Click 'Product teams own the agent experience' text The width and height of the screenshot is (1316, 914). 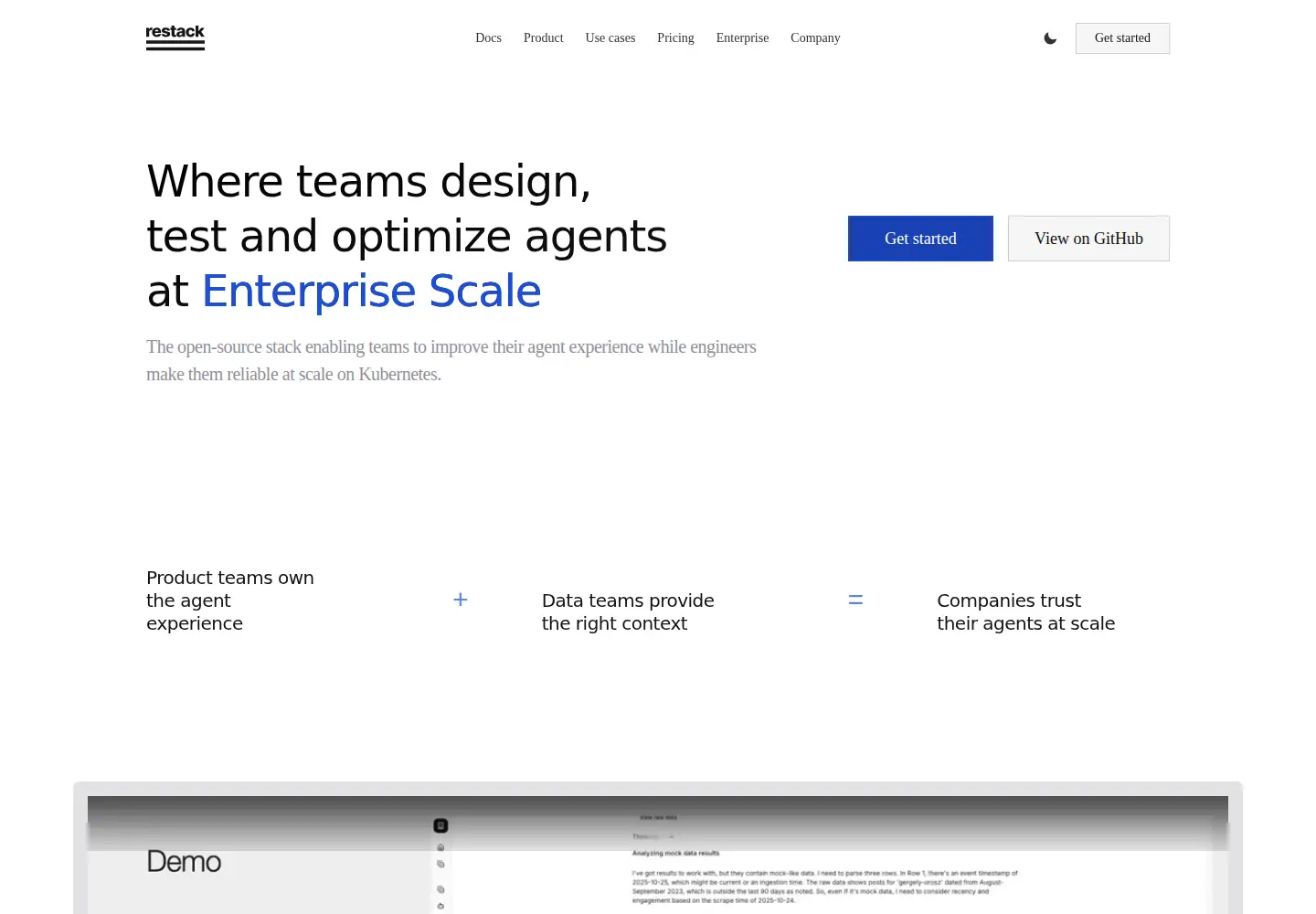[x=230, y=600]
